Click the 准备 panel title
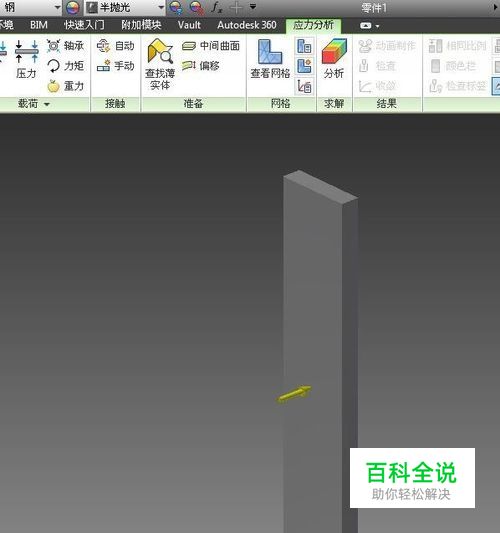The image size is (500, 533). (193, 103)
